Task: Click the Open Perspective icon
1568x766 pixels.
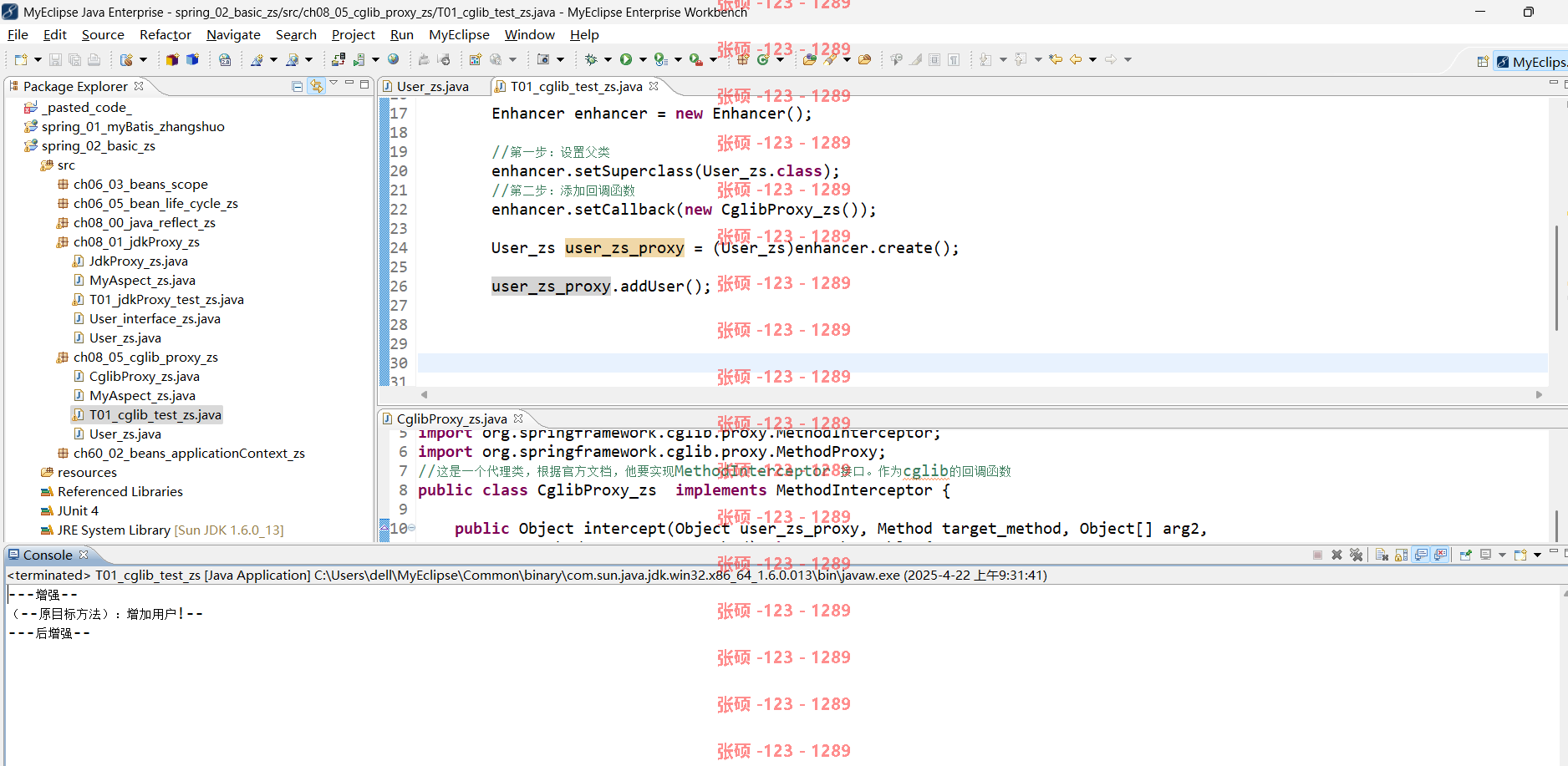Action: (x=1483, y=61)
